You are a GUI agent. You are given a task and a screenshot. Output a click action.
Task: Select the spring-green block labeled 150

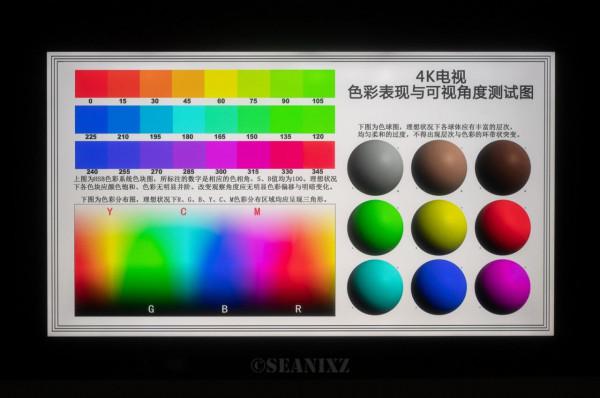pos(253,119)
